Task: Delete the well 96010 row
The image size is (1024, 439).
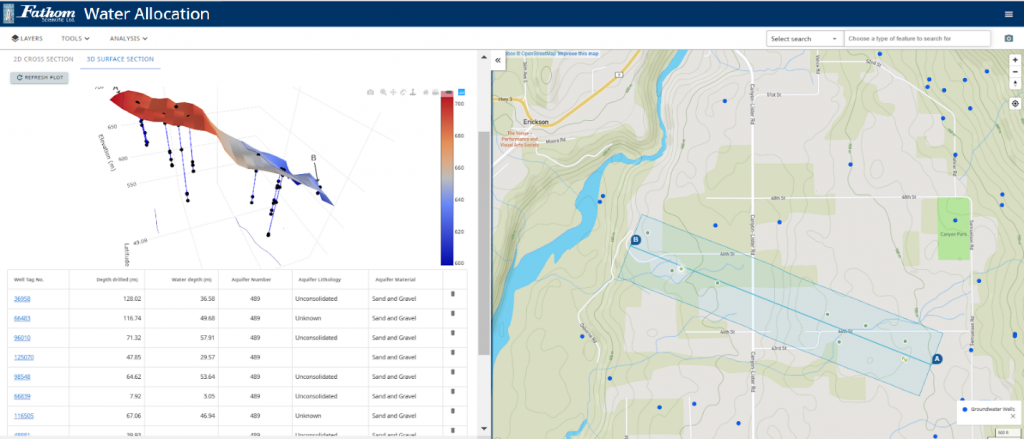Action: (x=453, y=333)
